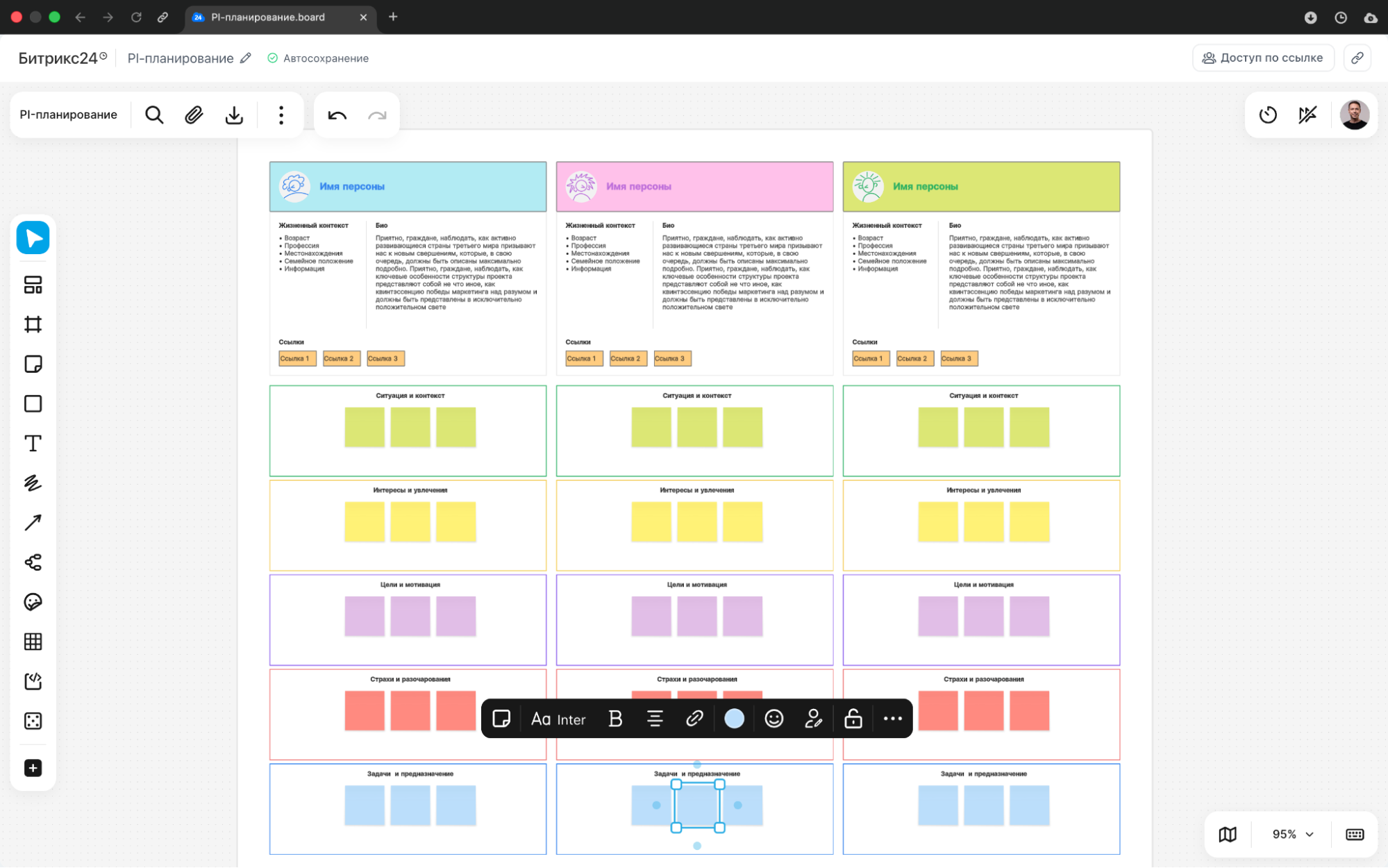Image resolution: width=1388 pixels, height=868 pixels.
Task: Select the rectangle shape tool
Action: click(33, 403)
